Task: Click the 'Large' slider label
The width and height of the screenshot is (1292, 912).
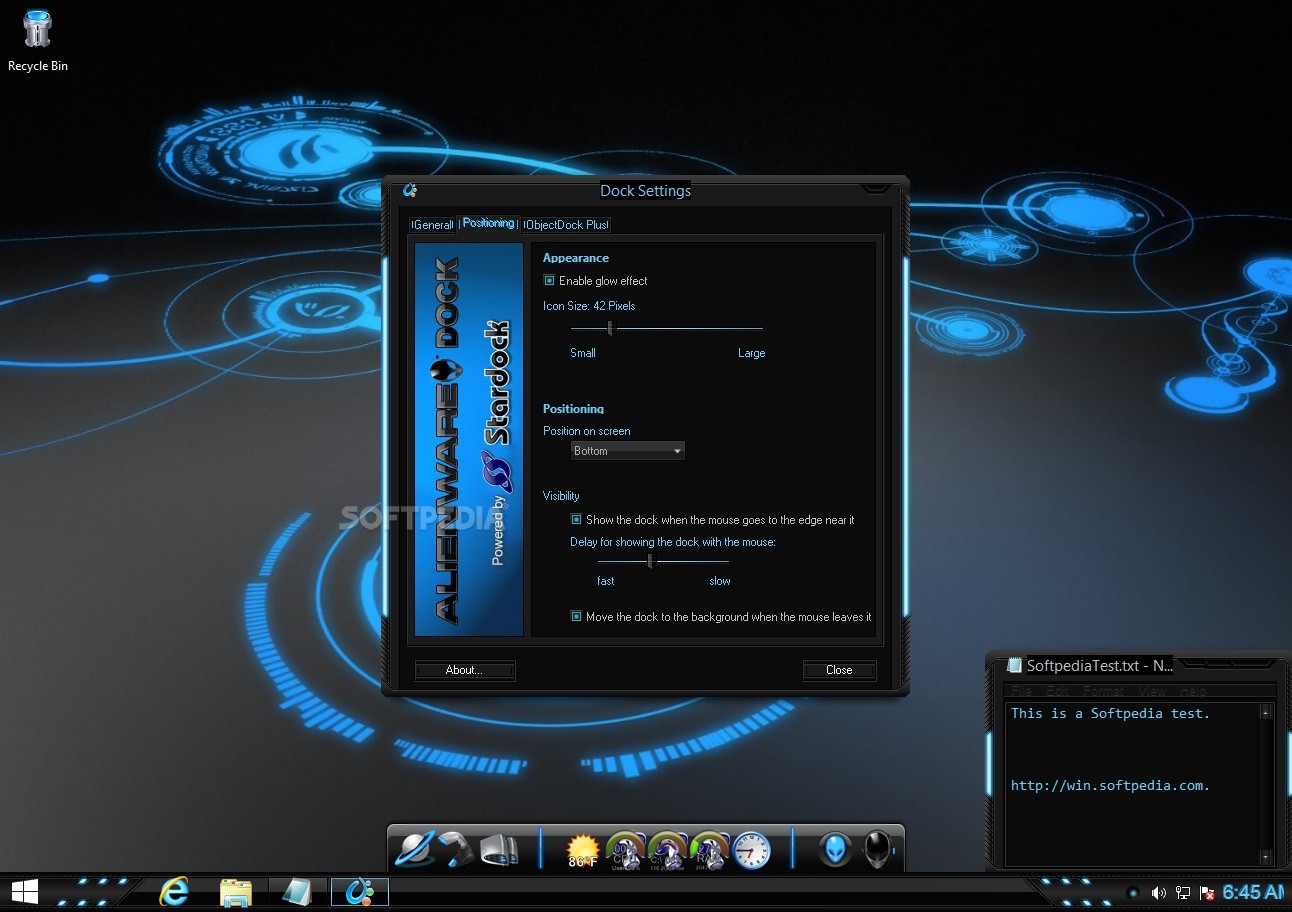Action: 751,353
